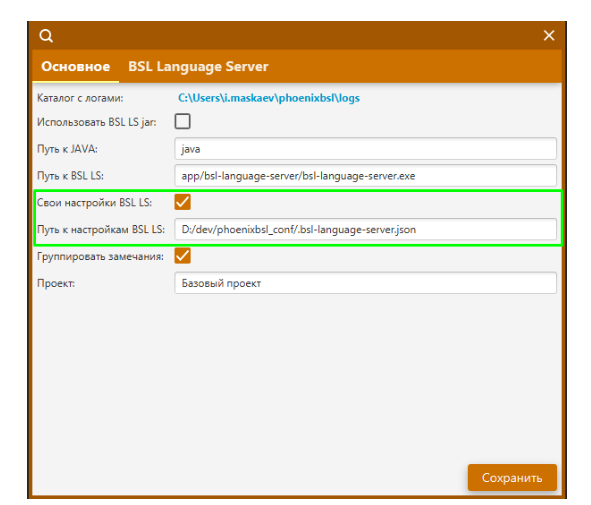Click the Сохранить button
591x505 pixels.
(x=512, y=477)
